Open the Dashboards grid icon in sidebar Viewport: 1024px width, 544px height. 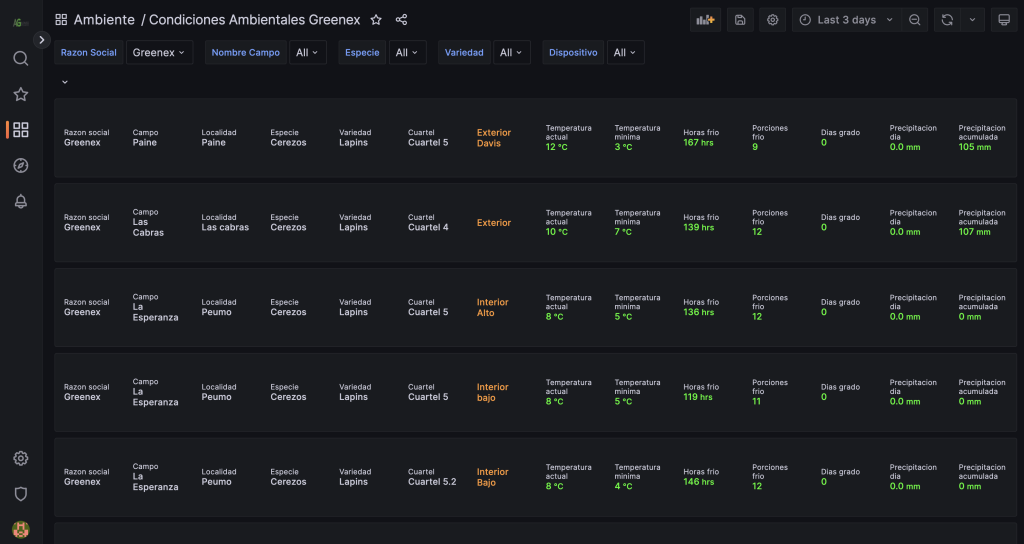20,130
